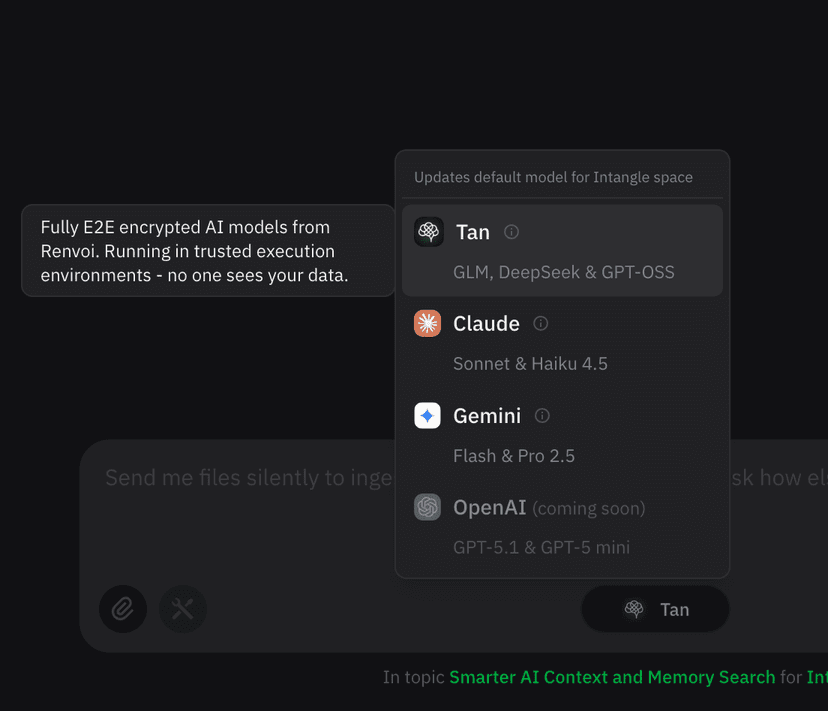Open the tools icon beside the attachment button

pyautogui.click(x=183, y=609)
